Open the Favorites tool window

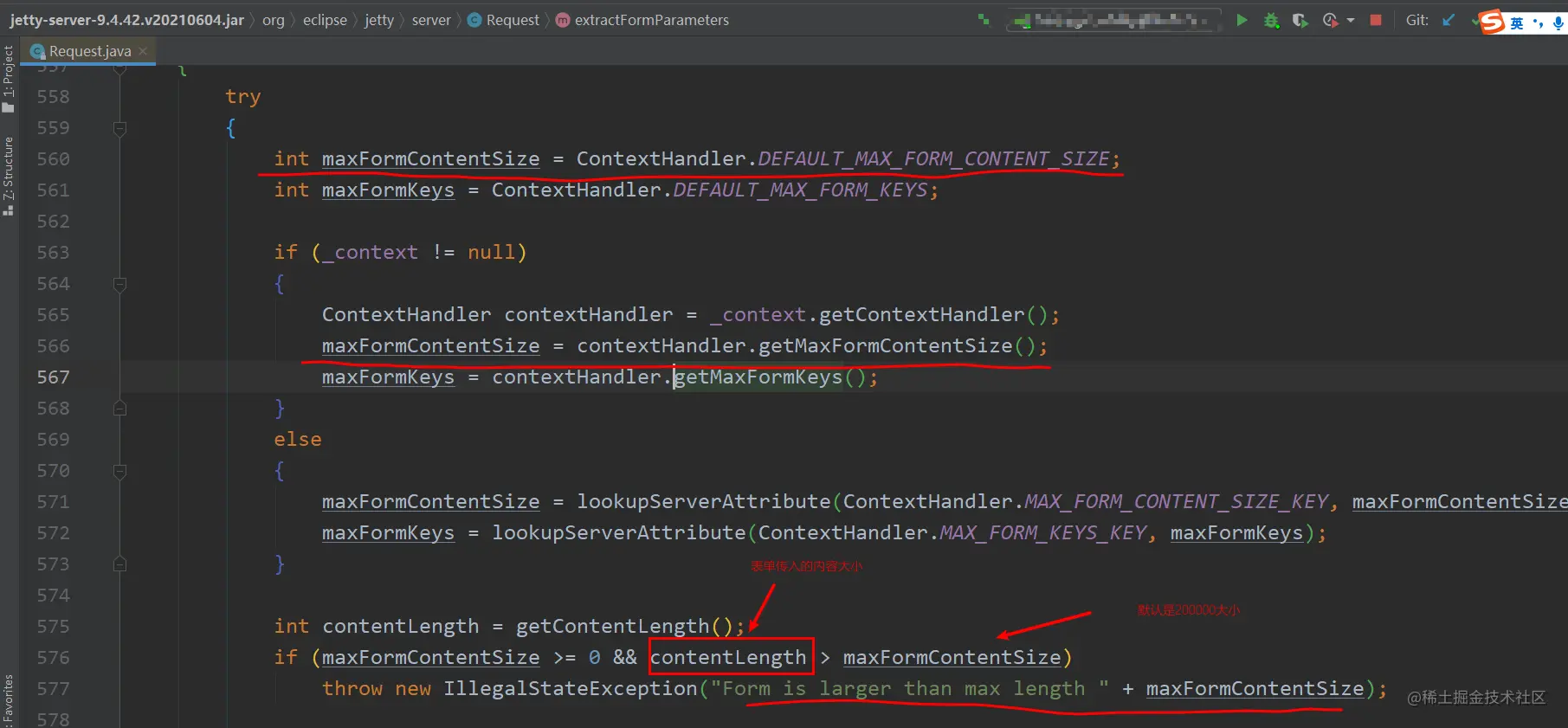pyautogui.click(x=9, y=701)
